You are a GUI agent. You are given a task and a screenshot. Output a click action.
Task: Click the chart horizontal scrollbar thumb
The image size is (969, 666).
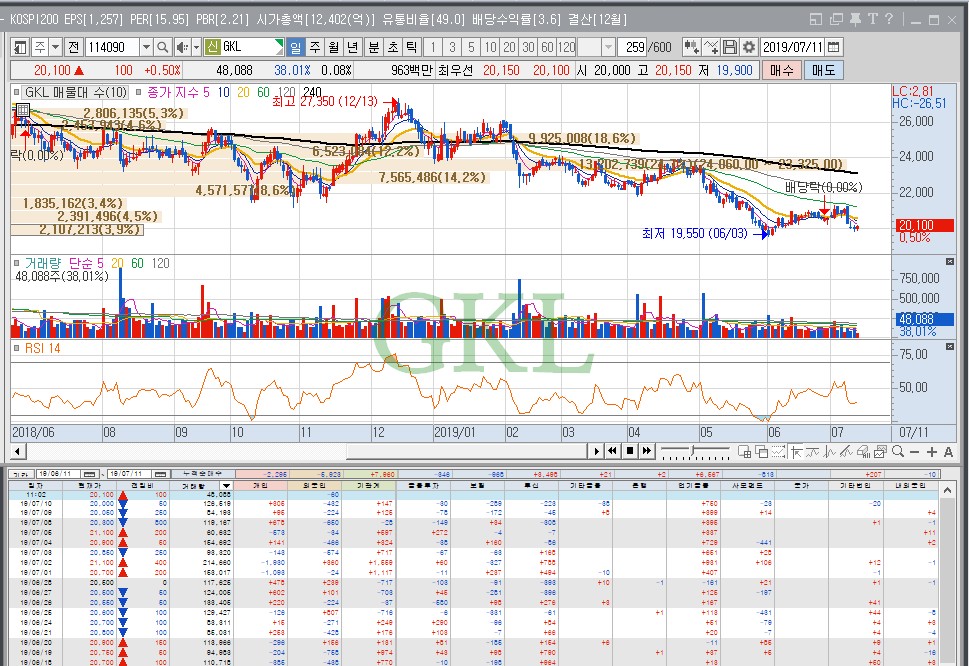(466, 451)
